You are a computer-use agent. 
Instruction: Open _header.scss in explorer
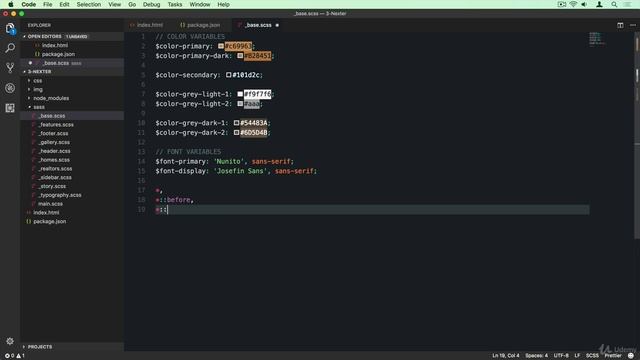pos(54,151)
